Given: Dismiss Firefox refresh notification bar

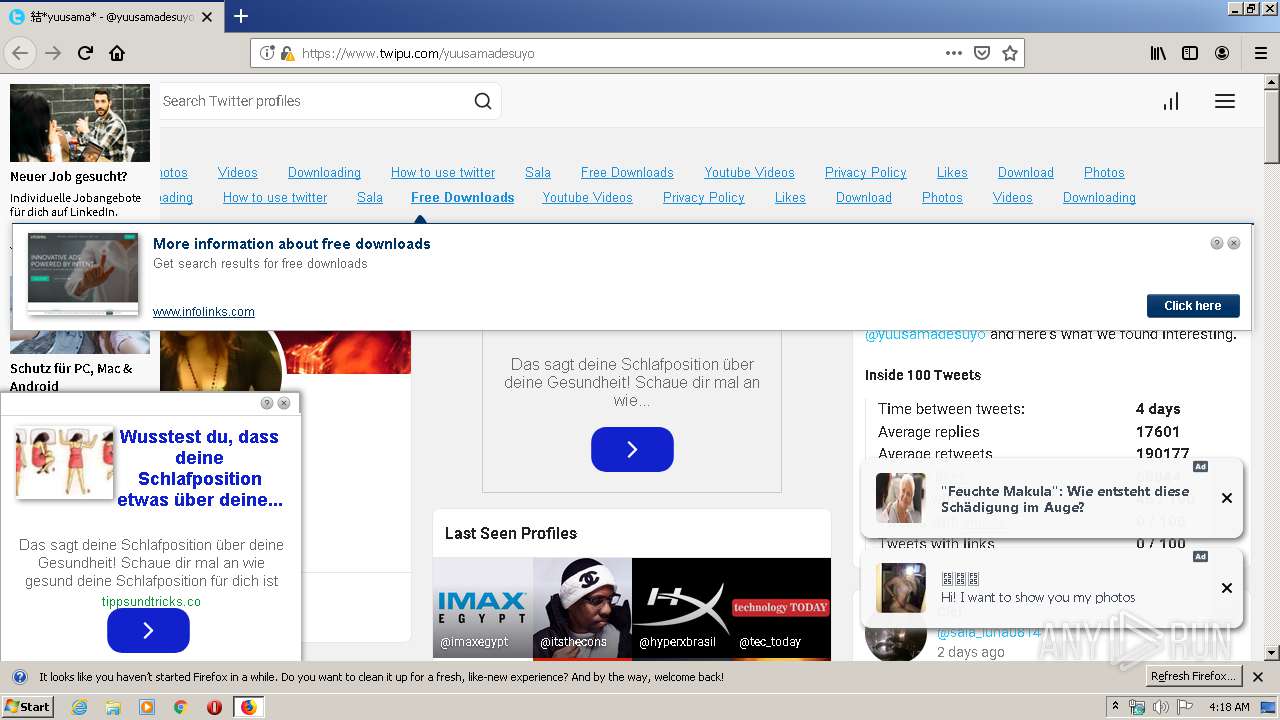Looking at the screenshot, I should pos(1258,677).
